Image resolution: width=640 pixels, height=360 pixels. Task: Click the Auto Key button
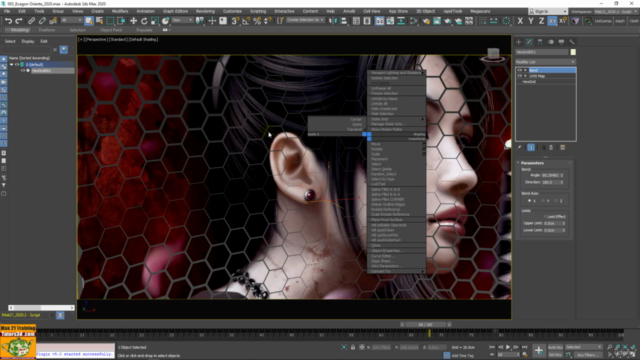click(x=555, y=347)
